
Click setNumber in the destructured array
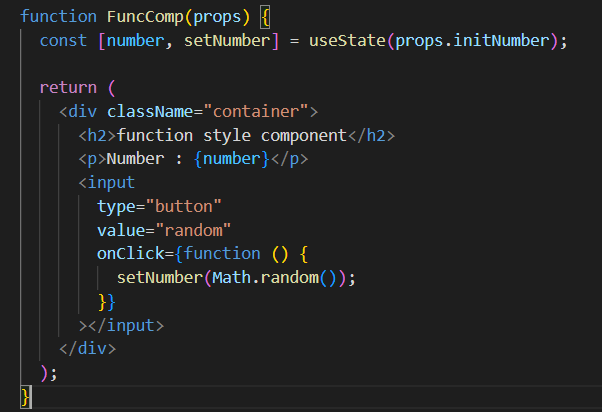click(x=227, y=40)
